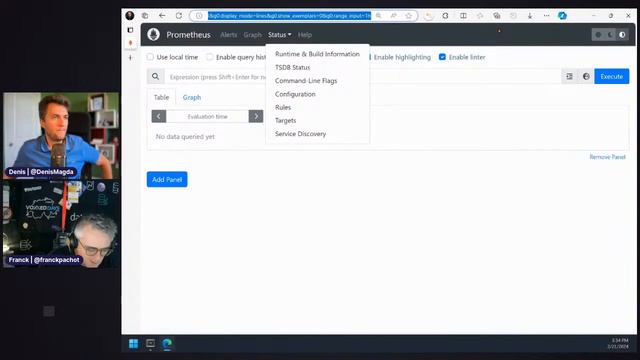Open the metrics explorer globe icon
Image resolution: width=640 pixels, height=360 pixels.
point(586,76)
